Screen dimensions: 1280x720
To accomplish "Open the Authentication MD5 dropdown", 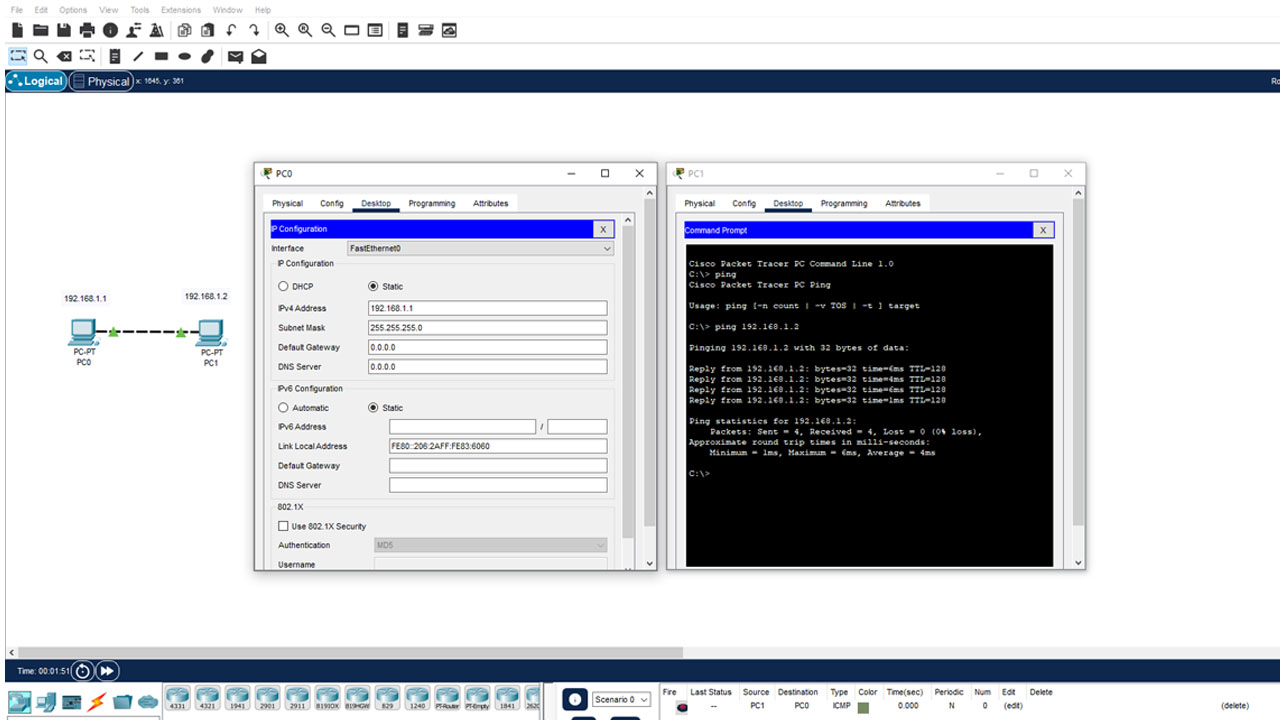I will 490,545.
